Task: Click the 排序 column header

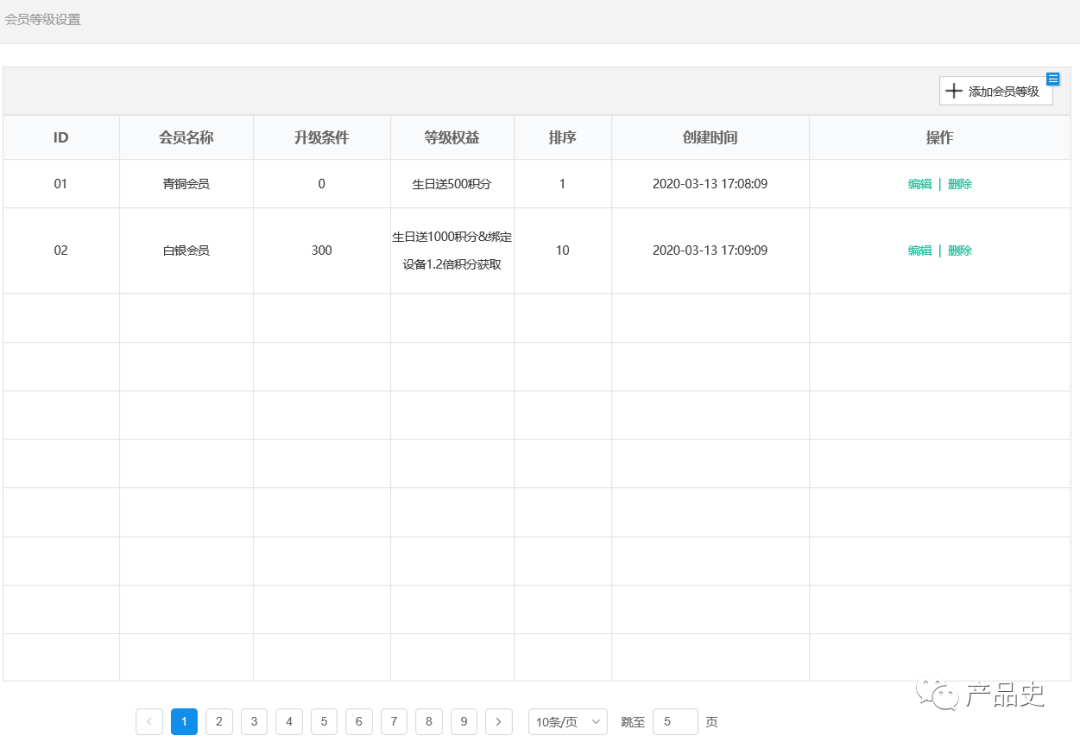Action: click(x=562, y=138)
